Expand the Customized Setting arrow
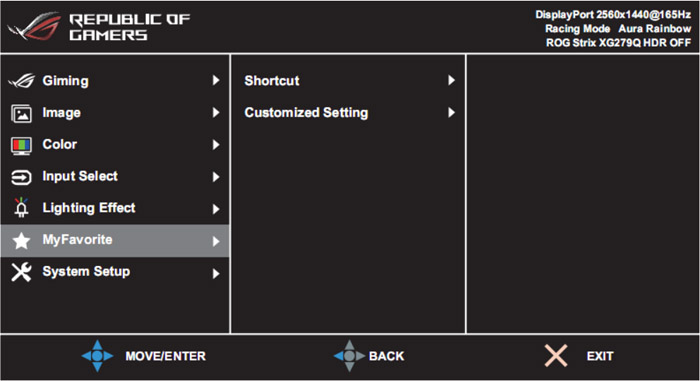Image resolution: width=700 pixels, height=381 pixels. (x=451, y=113)
